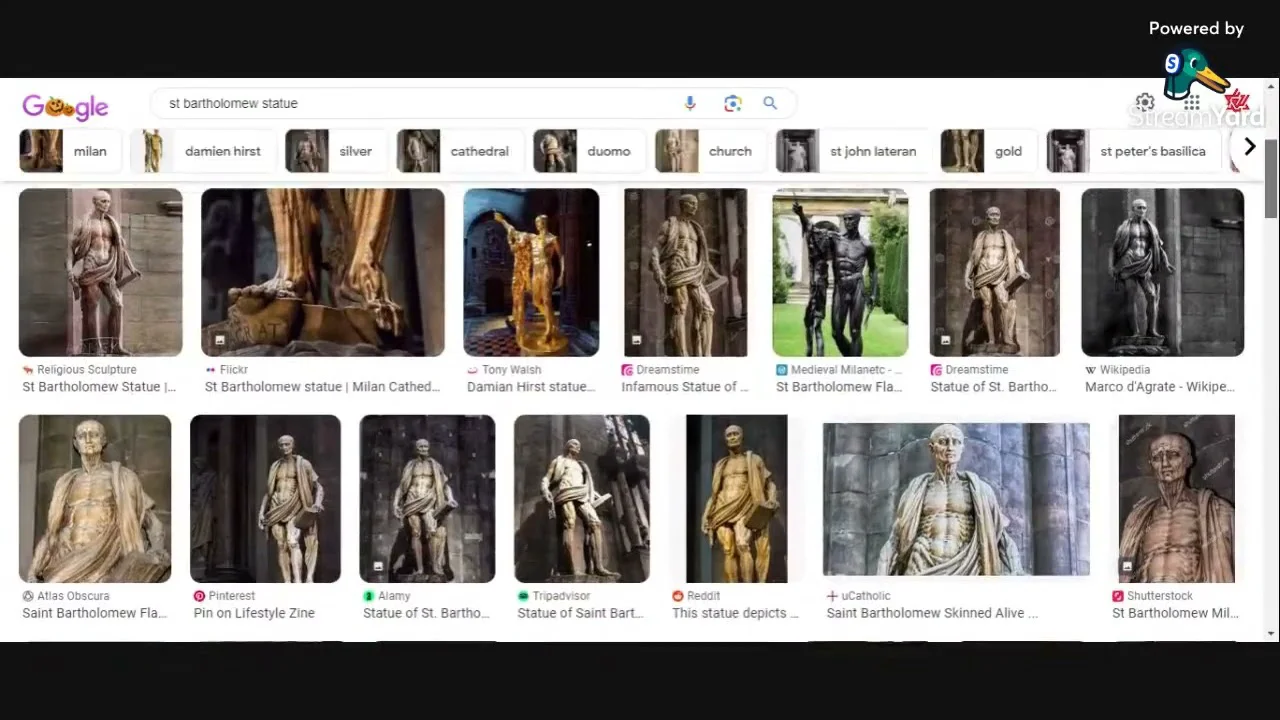This screenshot has width=1280, height=720.
Task: Open the 'St Bartholomew Fla...' Medieval Milanetc link
Action: [839, 387]
